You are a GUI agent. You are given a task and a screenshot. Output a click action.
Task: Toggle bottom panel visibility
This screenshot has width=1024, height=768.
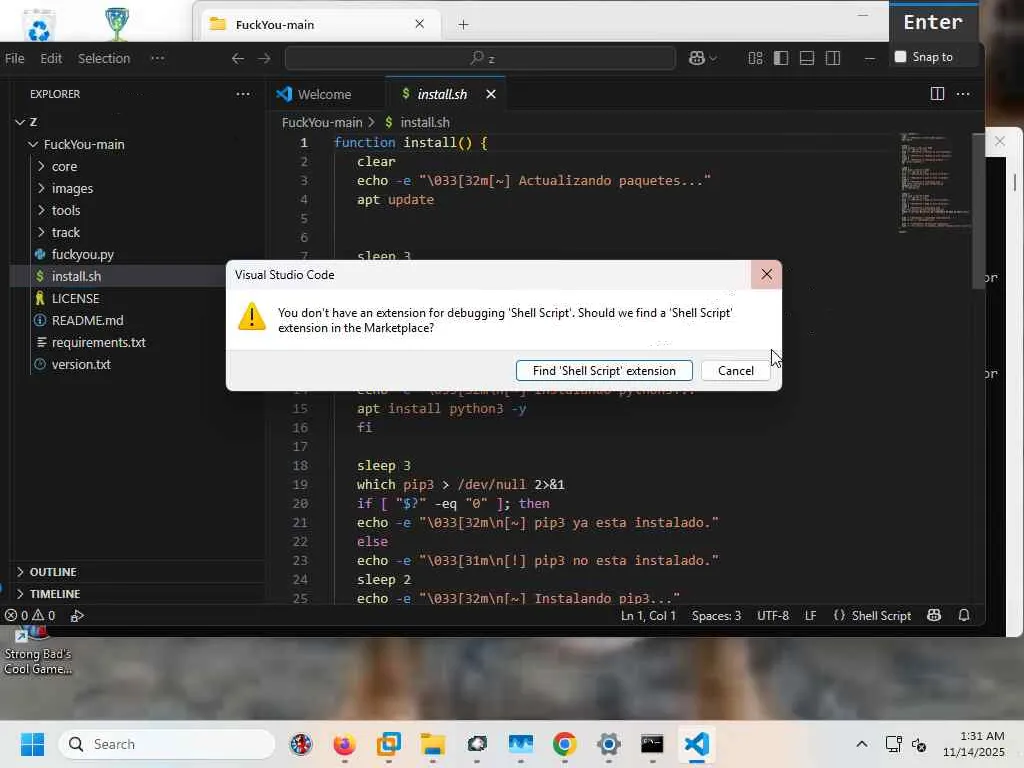point(807,58)
